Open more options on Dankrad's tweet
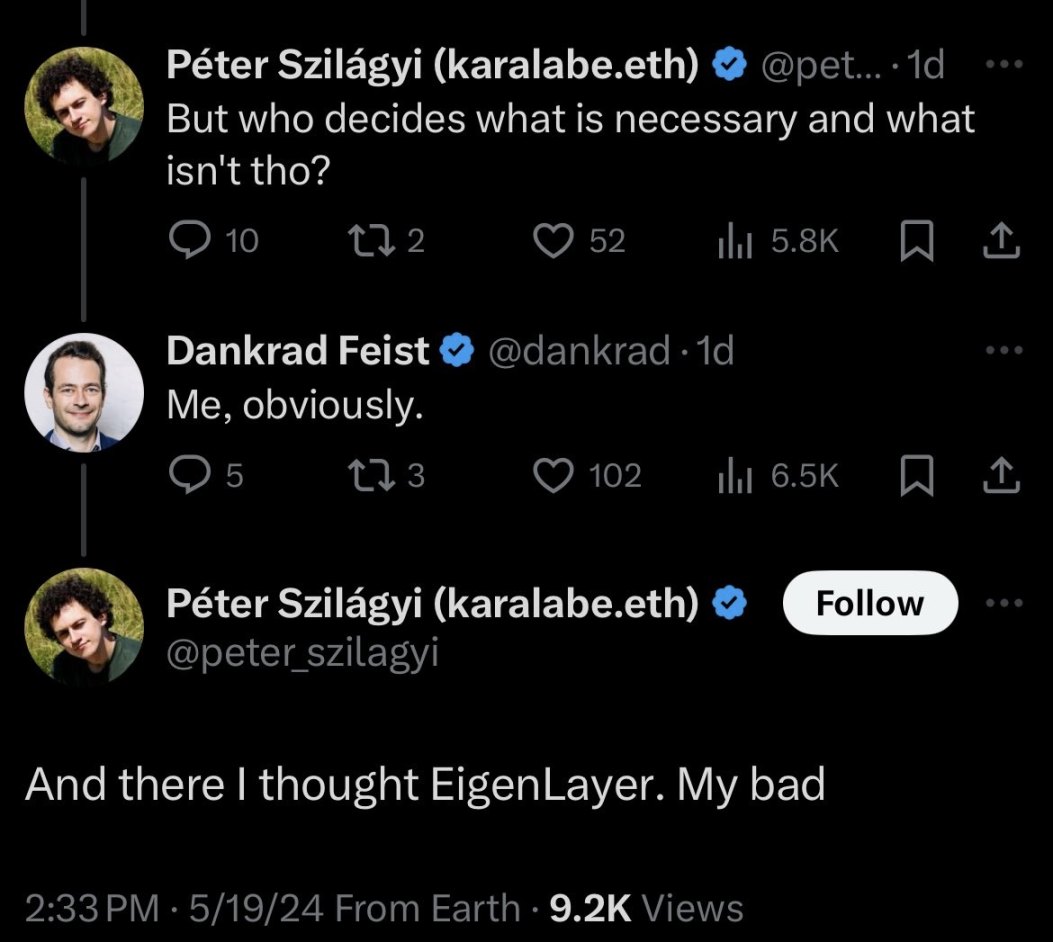The height and width of the screenshot is (942, 1053). (1004, 351)
